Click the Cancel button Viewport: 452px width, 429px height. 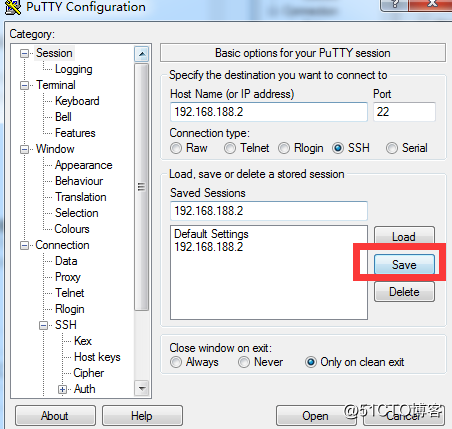[404, 416]
